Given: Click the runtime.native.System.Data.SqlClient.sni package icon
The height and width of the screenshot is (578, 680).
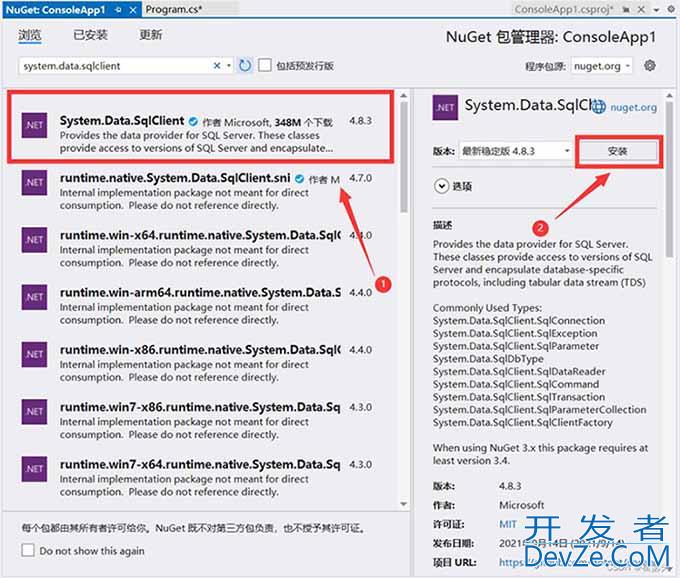Looking at the screenshot, I should pos(34,182).
